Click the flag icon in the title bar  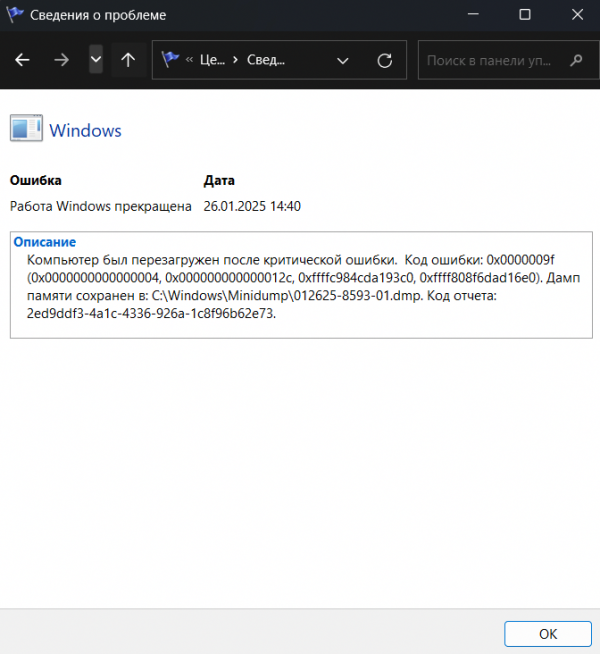click(x=15, y=16)
